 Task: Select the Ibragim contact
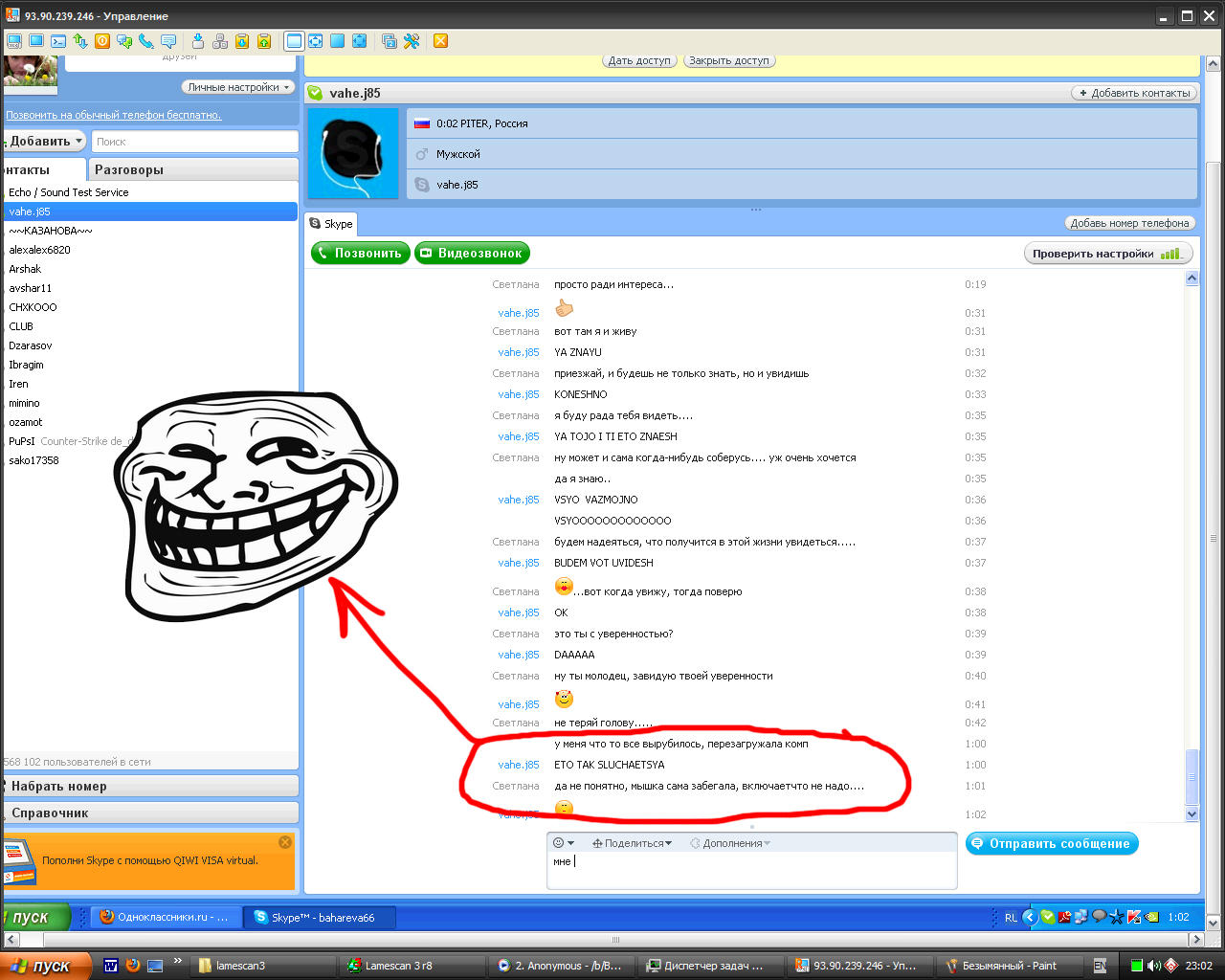click(x=151, y=365)
